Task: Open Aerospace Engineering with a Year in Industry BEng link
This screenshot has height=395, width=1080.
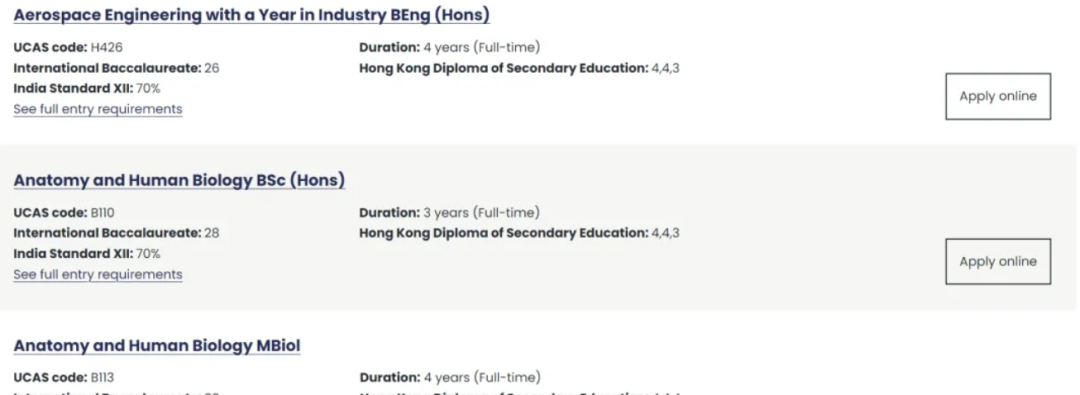Action: [x=251, y=15]
